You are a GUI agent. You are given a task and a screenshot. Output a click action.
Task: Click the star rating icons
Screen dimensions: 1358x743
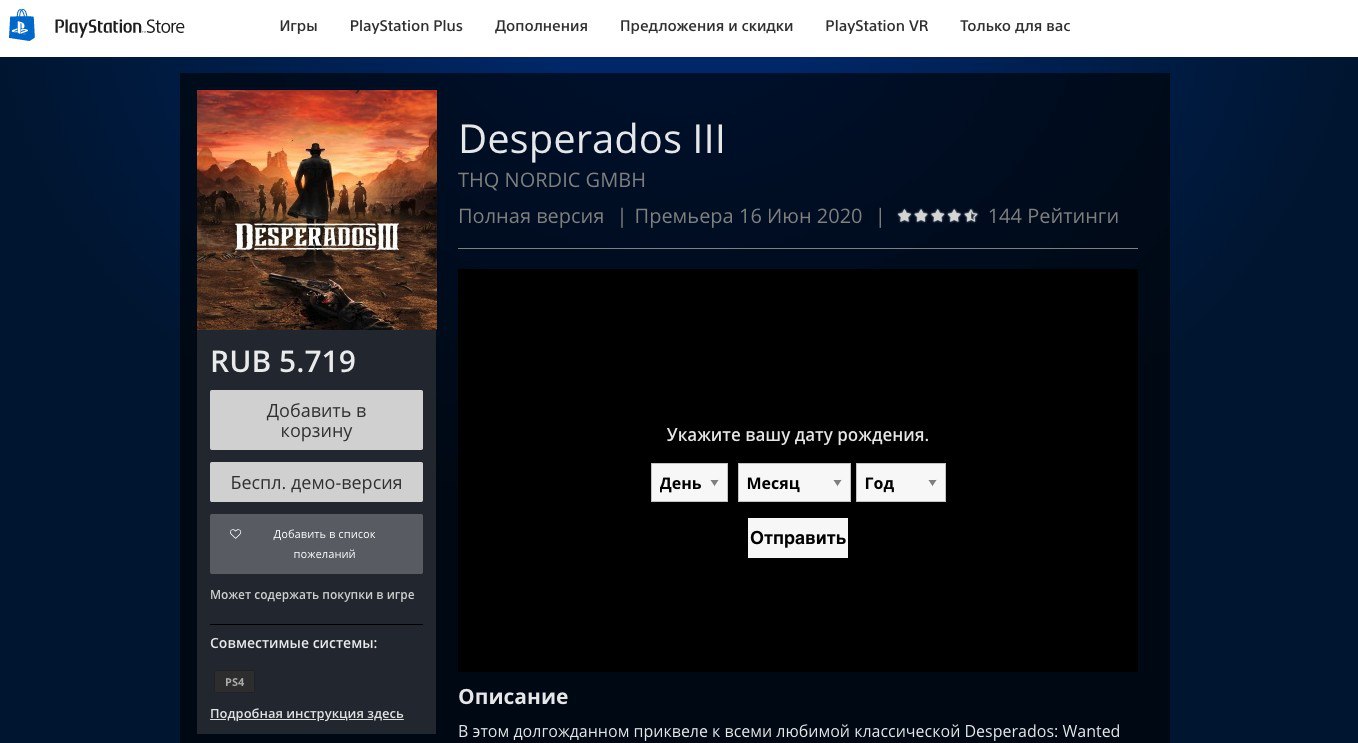click(x=937, y=216)
